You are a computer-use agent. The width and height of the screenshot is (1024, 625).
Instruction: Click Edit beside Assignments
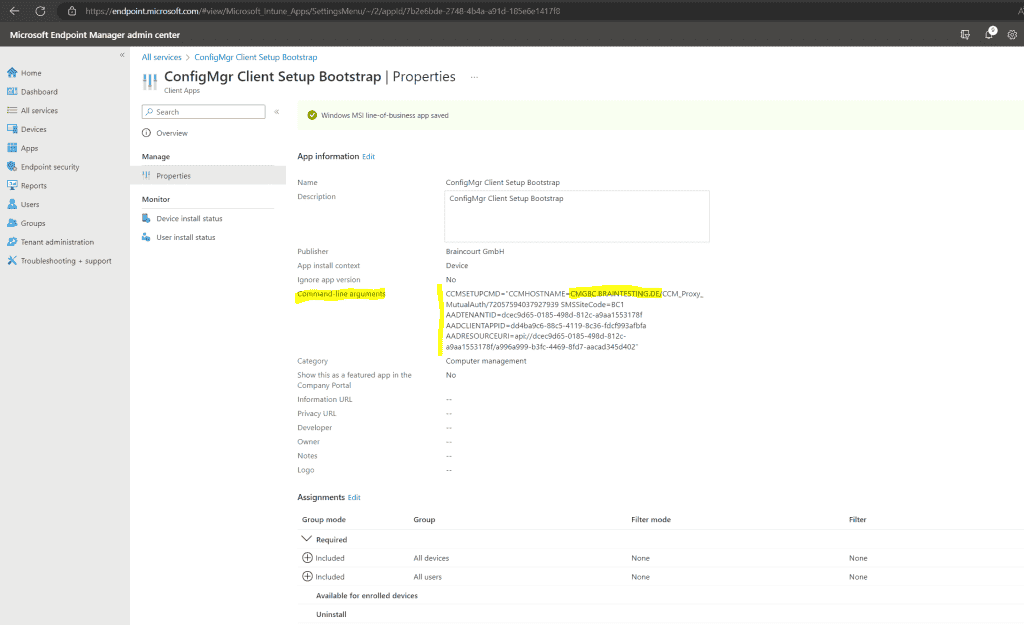point(352,497)
